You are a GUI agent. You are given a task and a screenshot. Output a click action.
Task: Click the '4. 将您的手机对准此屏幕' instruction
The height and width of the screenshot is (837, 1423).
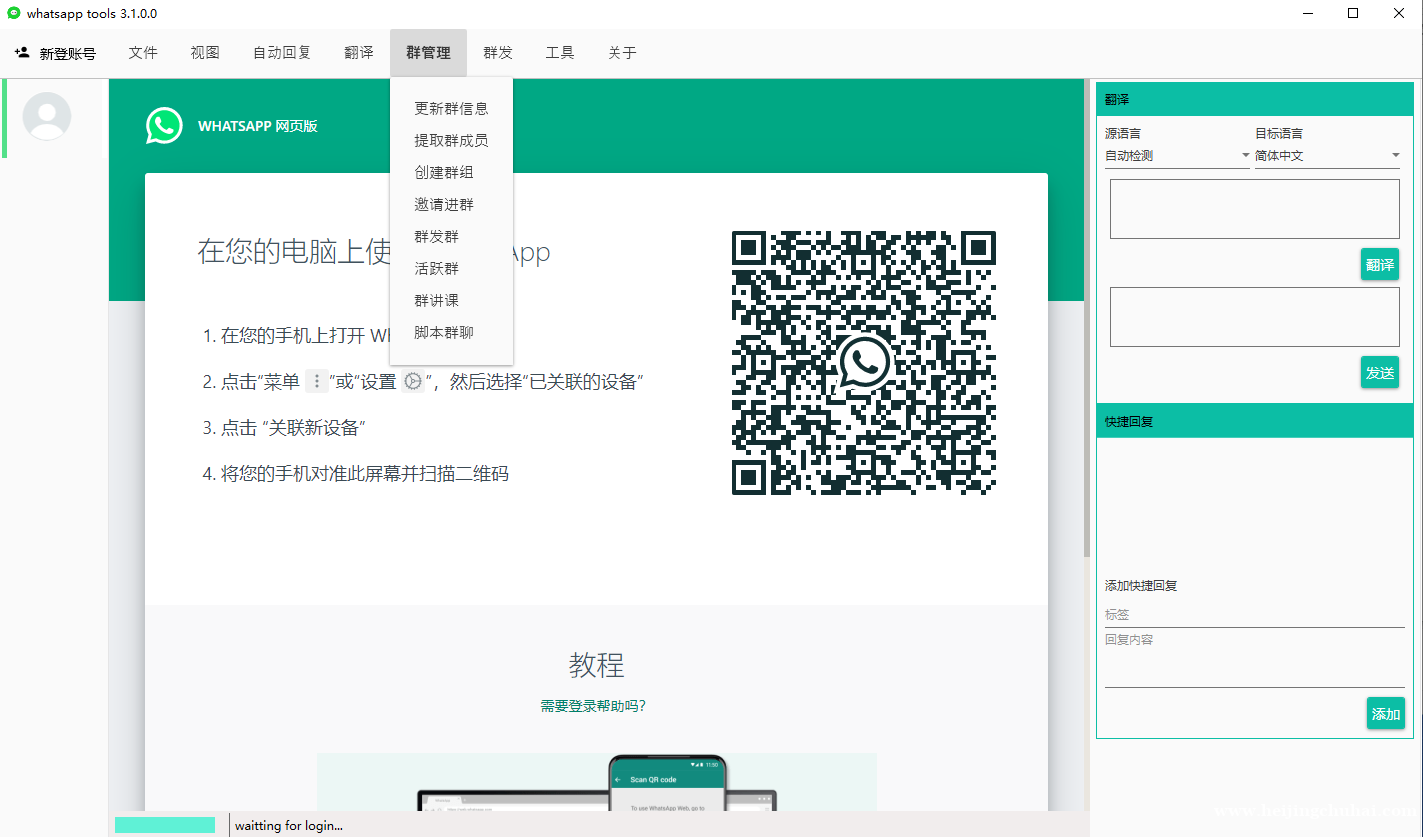[x=356, y=473]
